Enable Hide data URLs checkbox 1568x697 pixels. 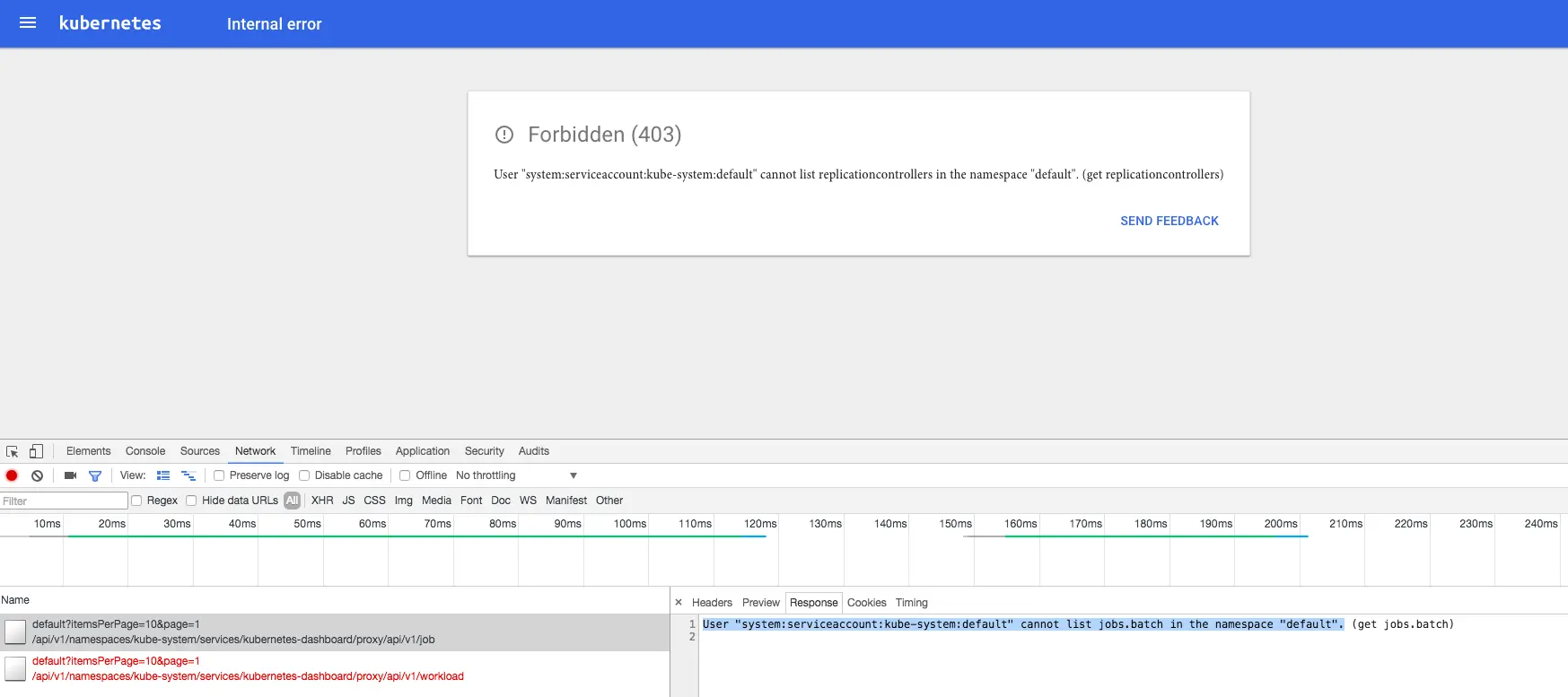point(191,501)
